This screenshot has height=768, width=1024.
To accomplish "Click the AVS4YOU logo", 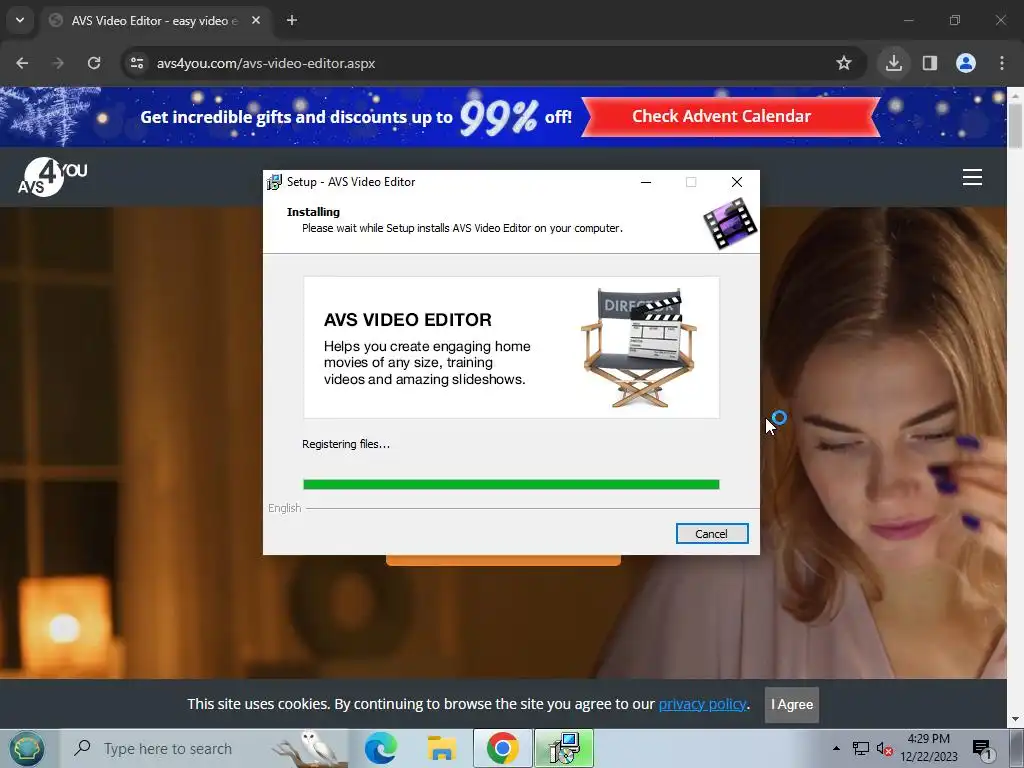I will [x=52, y=177].
